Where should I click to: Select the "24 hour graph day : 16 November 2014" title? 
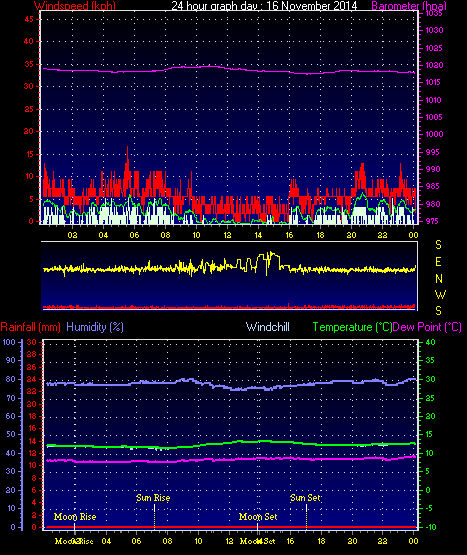[264, 5]
